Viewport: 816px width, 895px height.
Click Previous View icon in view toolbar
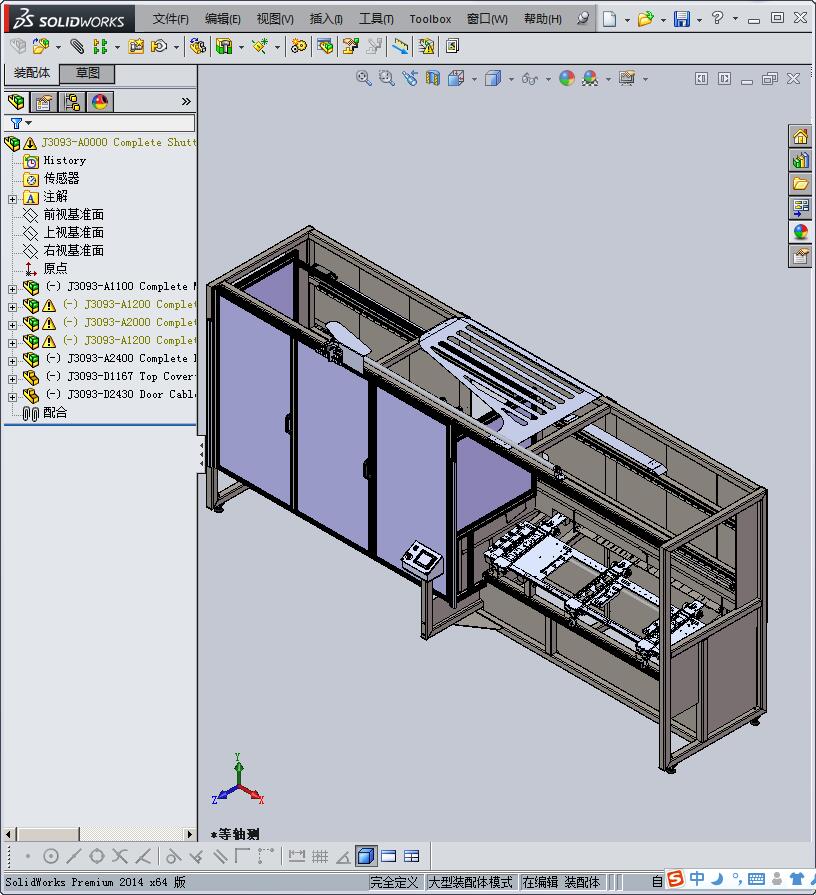click(410, 78)
